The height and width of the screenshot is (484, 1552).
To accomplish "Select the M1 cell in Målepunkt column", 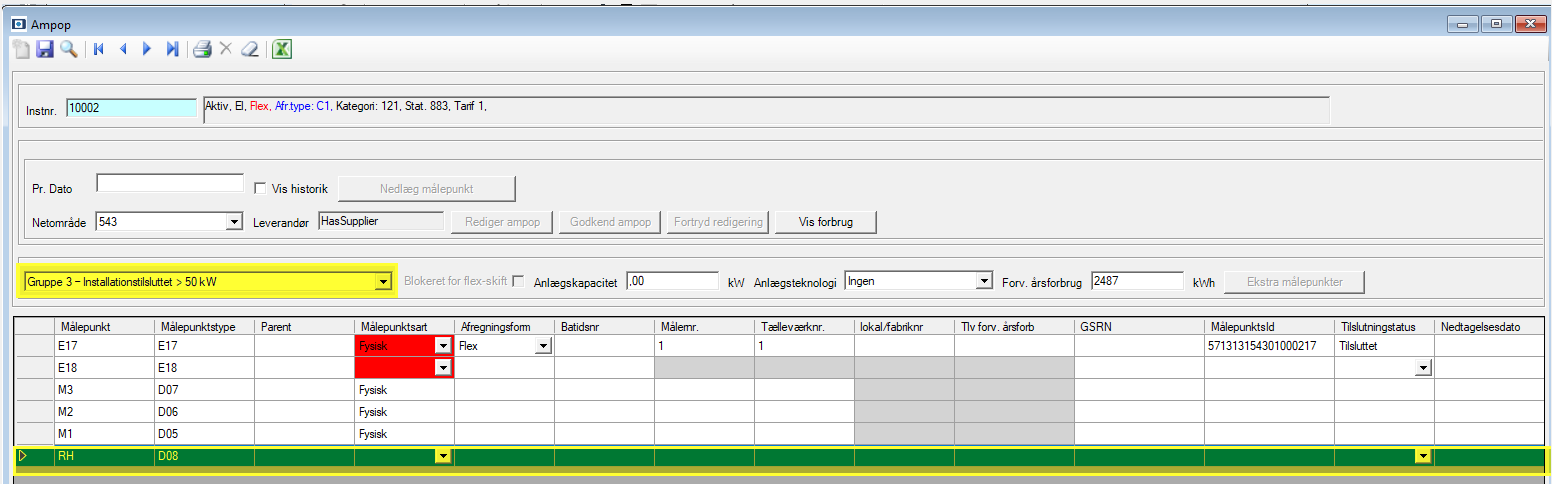I will tap(104, 434).
